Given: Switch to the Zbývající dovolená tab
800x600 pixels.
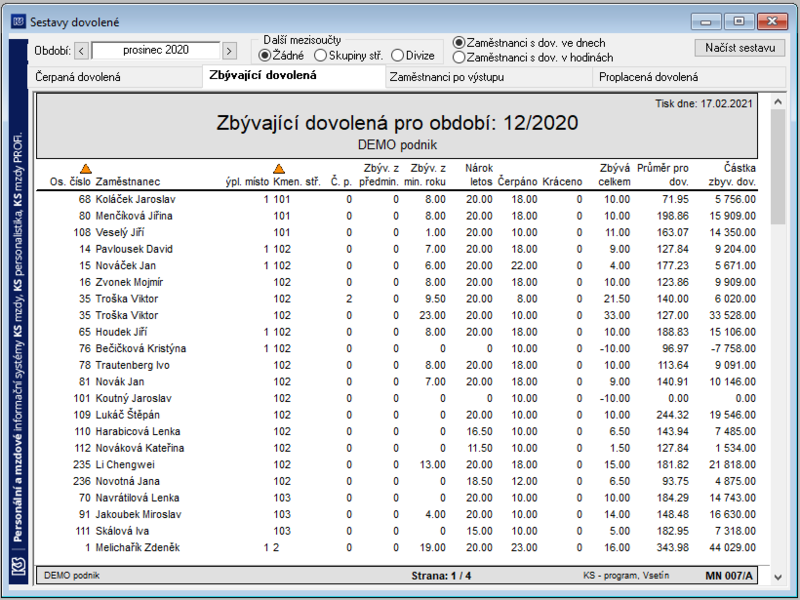Looking at the screenshot, I should click(x=294, y=76).
